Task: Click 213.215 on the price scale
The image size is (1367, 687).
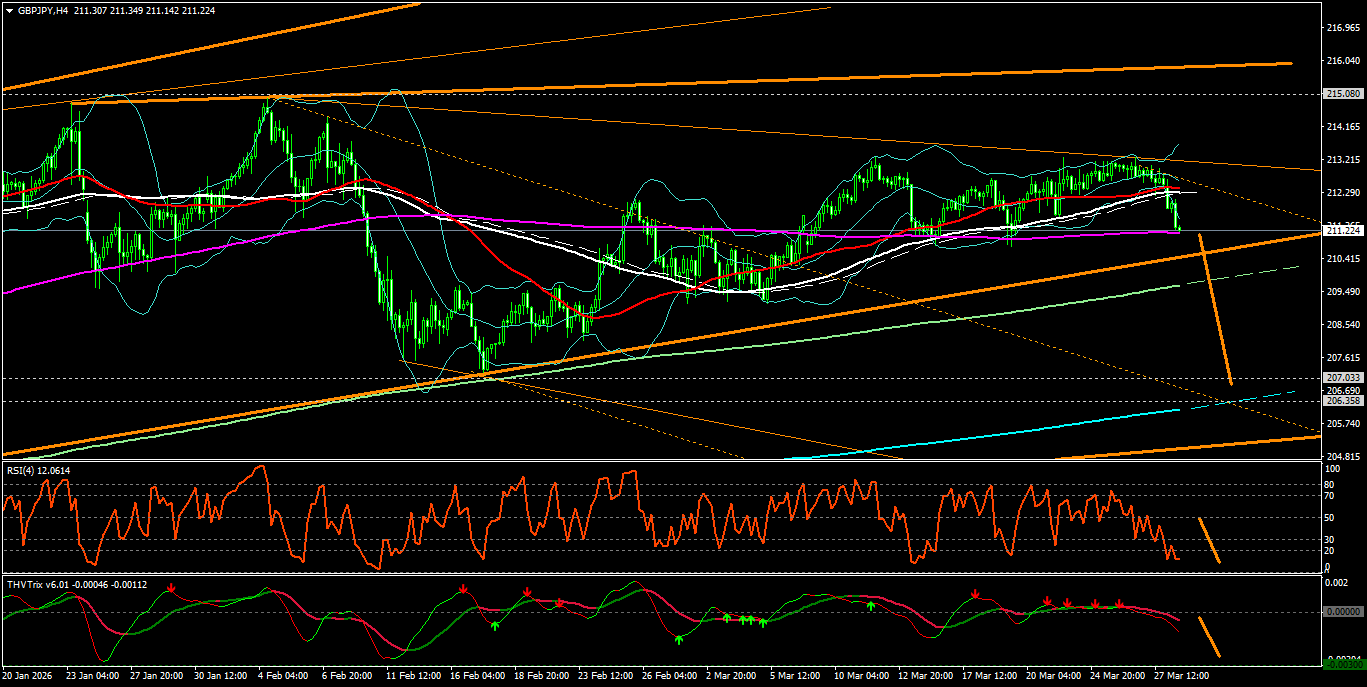Action: [x=1344, y=160]
